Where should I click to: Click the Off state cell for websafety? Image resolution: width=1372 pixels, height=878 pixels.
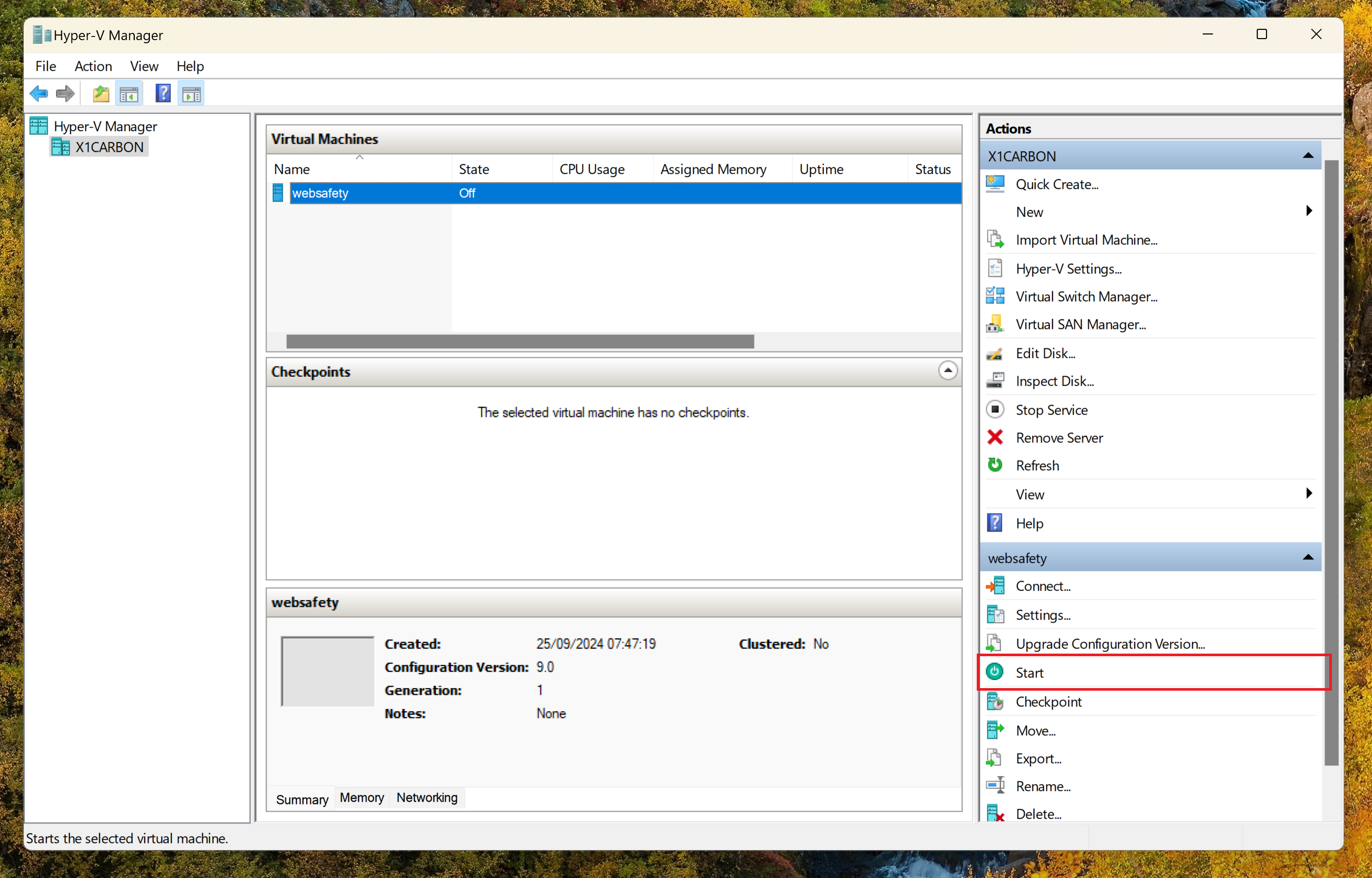pyautogui.click(x=467, y=194)
